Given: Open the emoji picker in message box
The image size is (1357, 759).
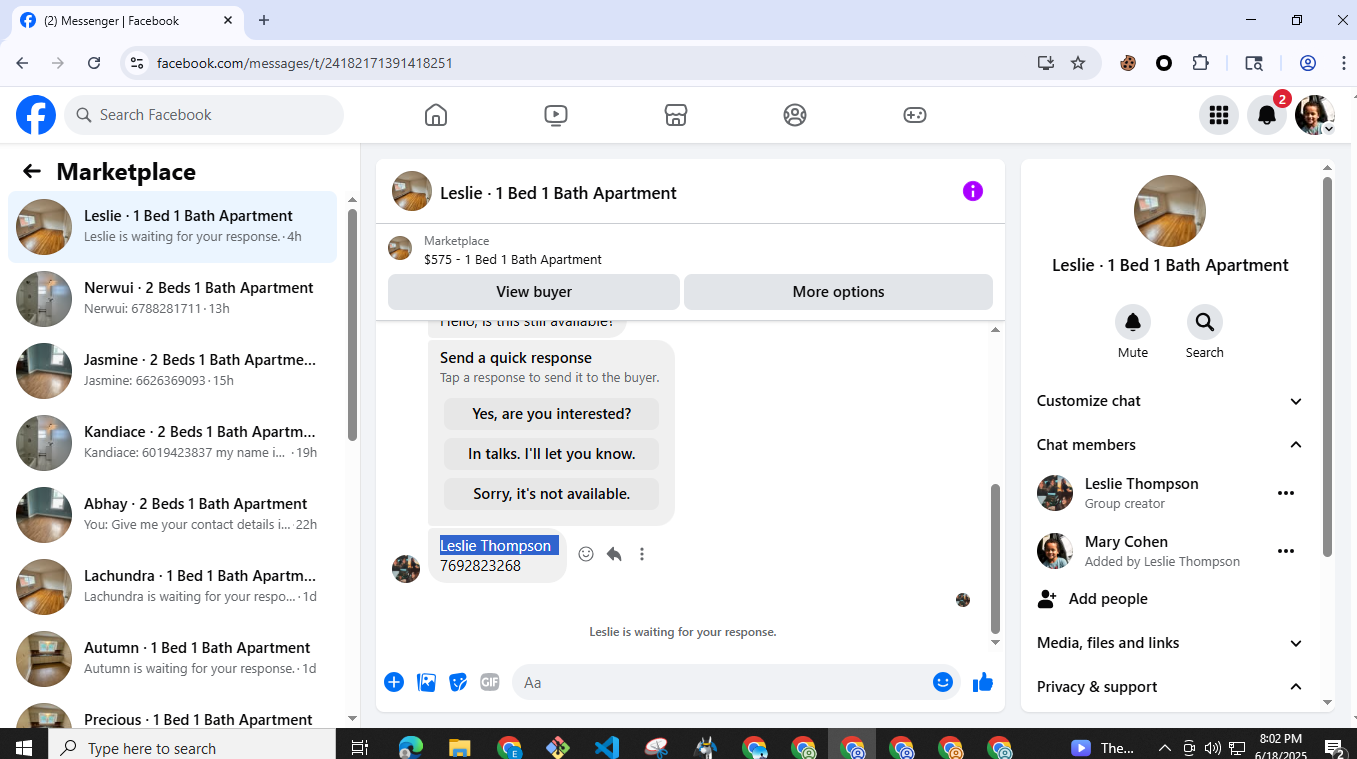Looking at the screenshot, I should tap(943, 682).
